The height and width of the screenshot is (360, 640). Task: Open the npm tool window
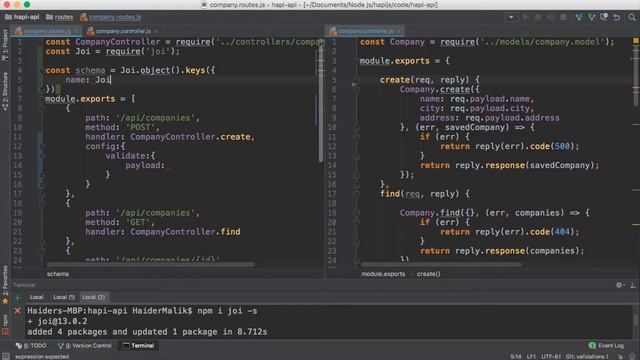5,324
